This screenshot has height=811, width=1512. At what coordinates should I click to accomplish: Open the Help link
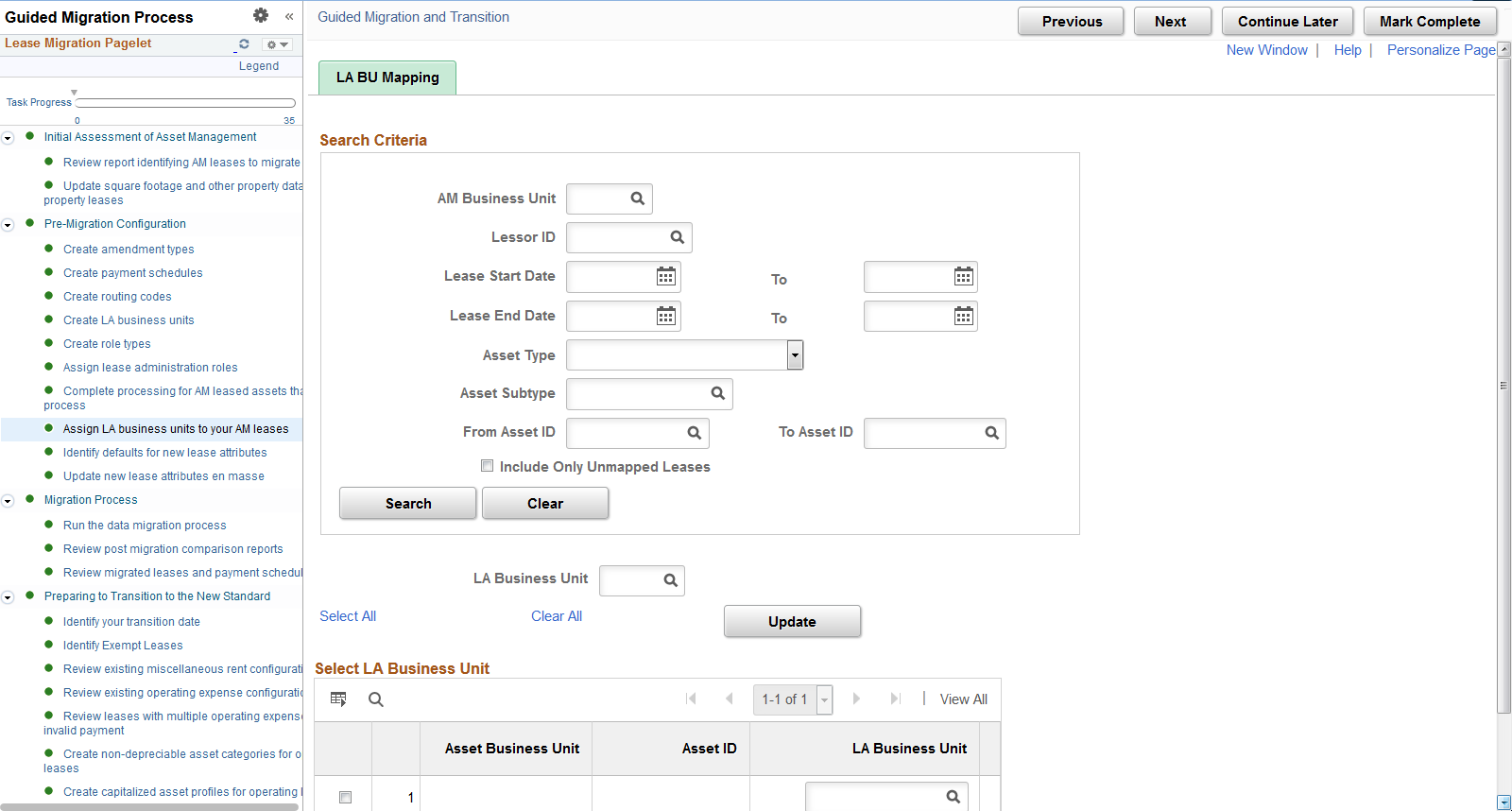[x=1348, y=50]
